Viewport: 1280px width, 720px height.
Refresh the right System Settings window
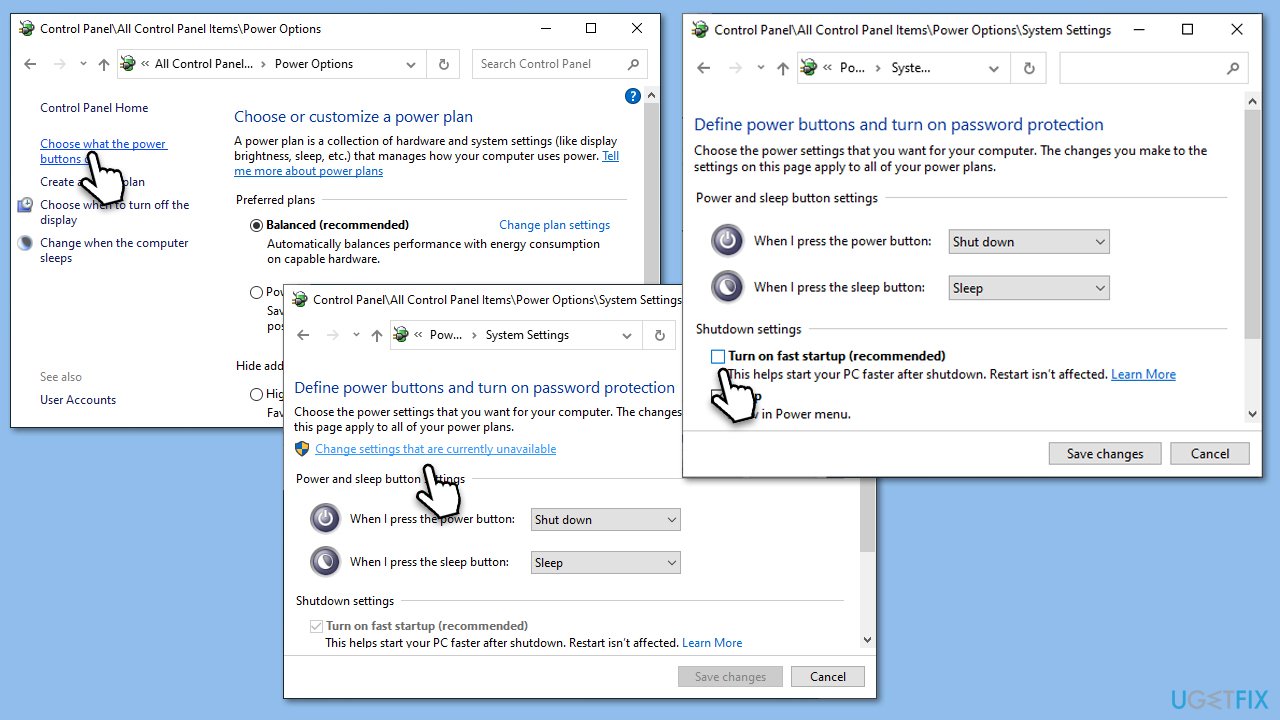1029,68
